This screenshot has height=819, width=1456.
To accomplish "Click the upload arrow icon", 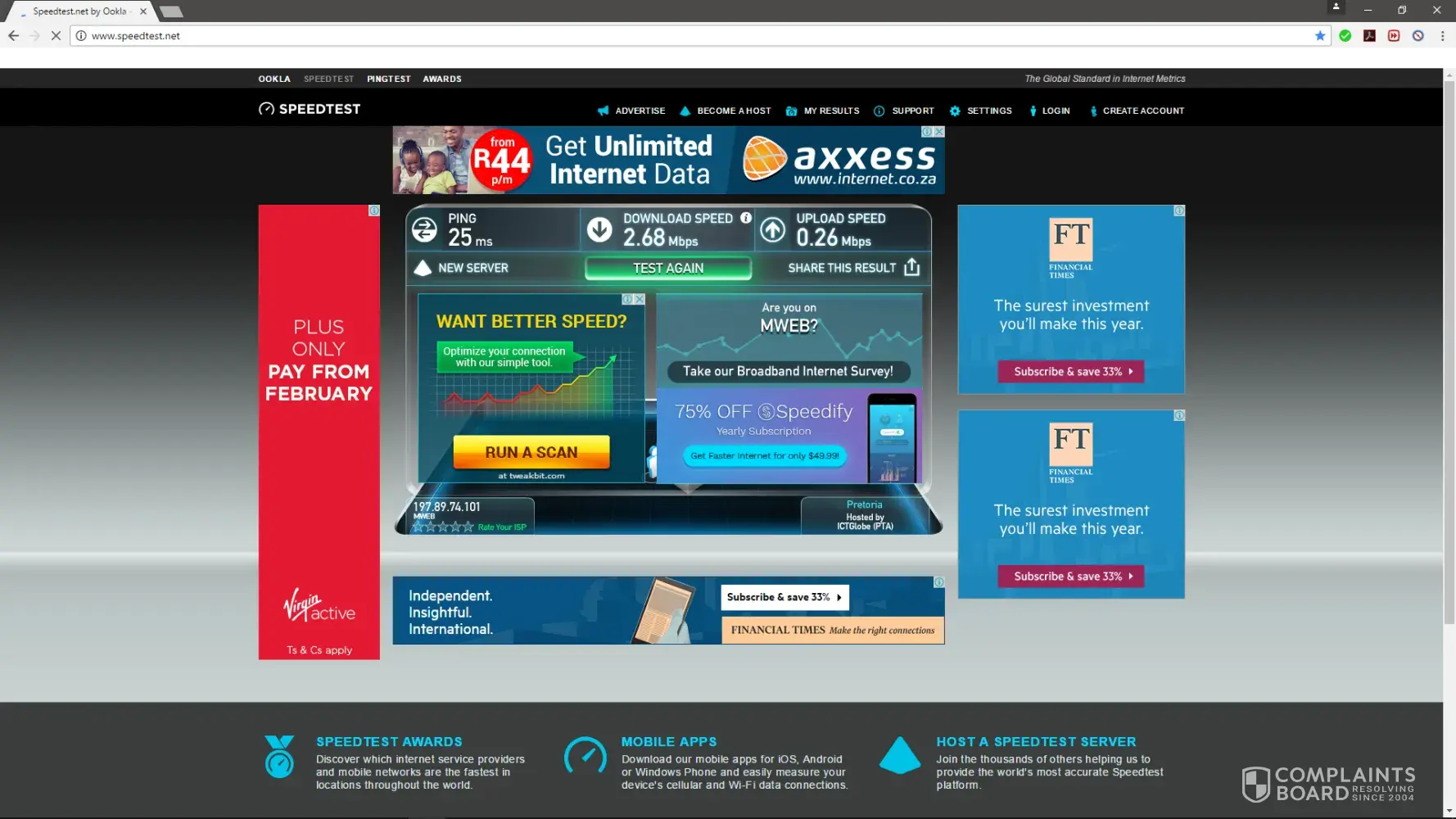I will (x=772, y=230).
